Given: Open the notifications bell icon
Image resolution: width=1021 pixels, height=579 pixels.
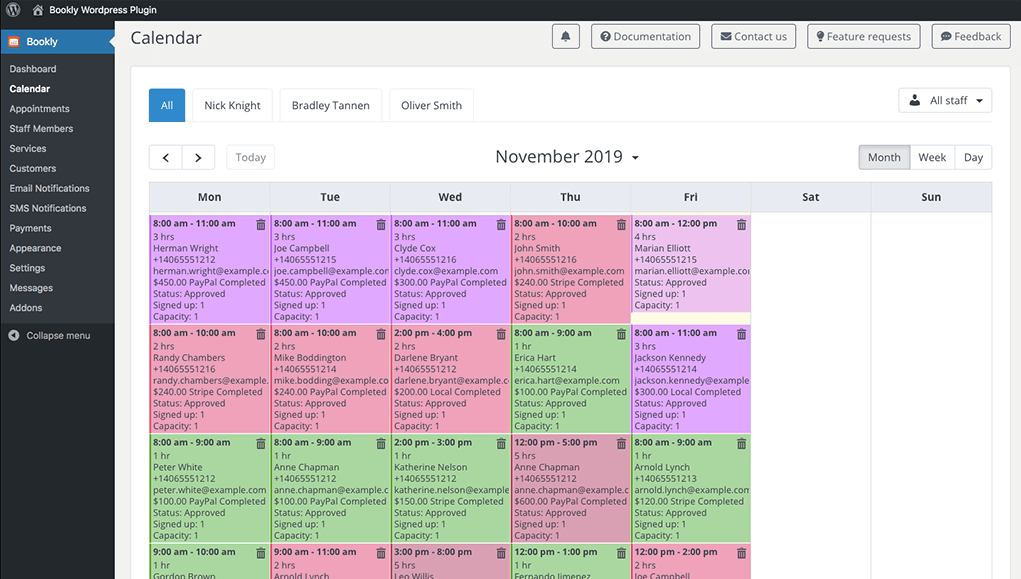Looking at the screenshot, I should pyautogui.click(x=565, y=36).
